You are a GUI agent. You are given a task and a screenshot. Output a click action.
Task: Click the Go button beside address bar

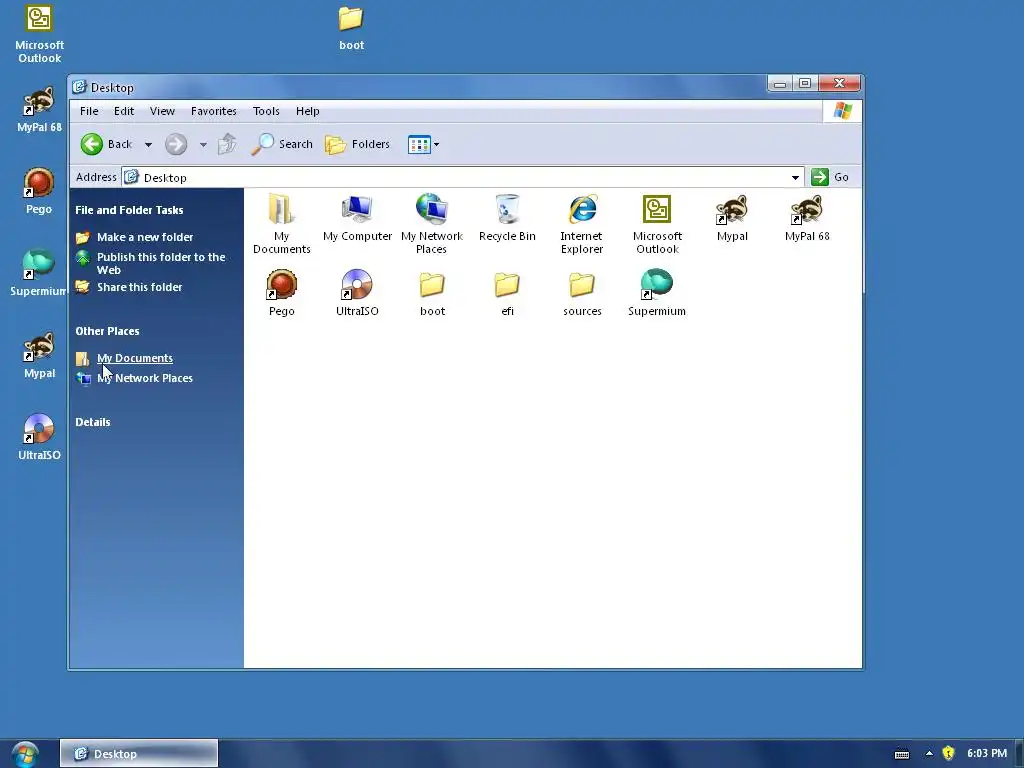(x=831, y=177)
